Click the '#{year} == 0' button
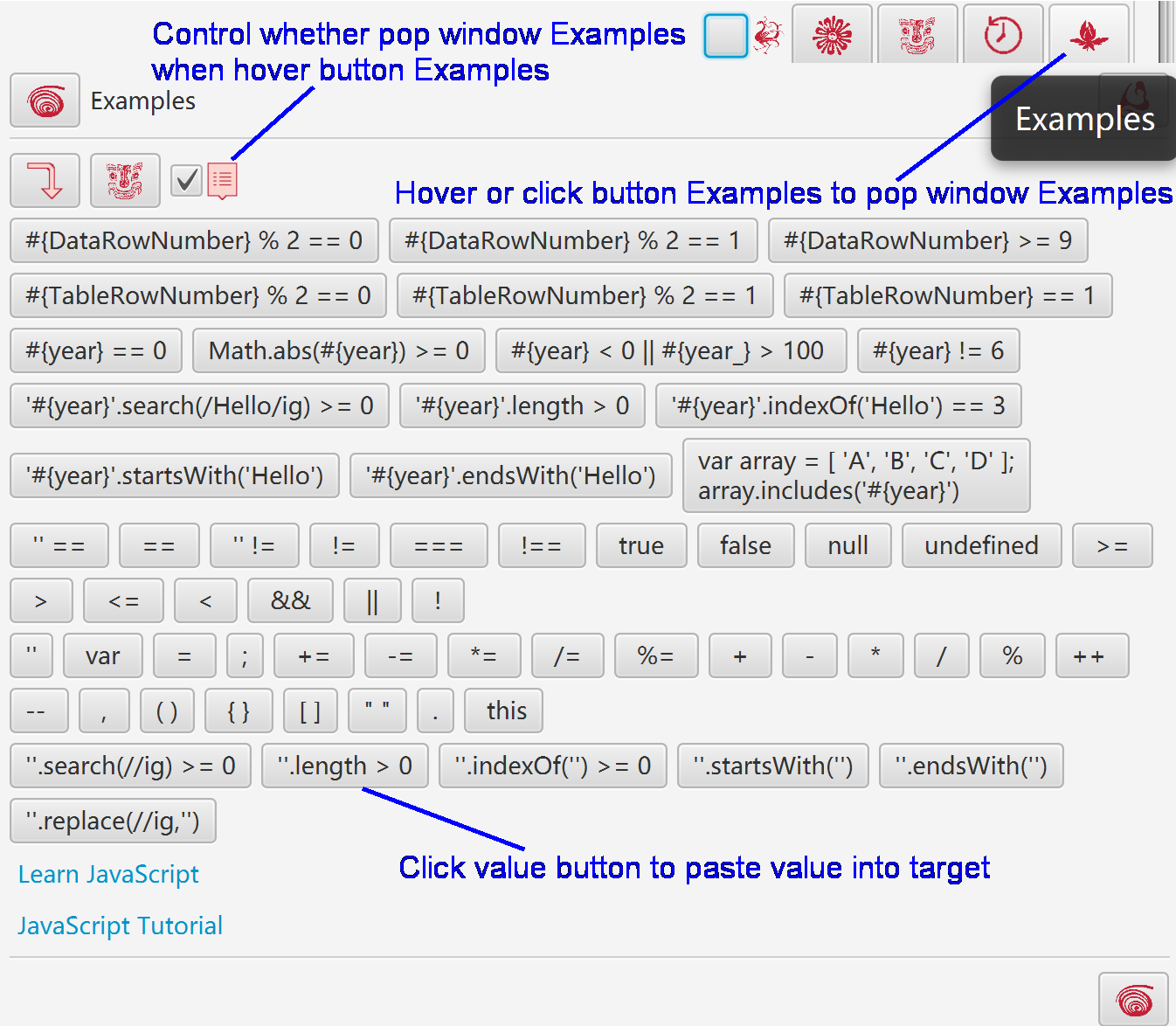This screenshot has height=1026, width=1176. (x=96, y=350)
